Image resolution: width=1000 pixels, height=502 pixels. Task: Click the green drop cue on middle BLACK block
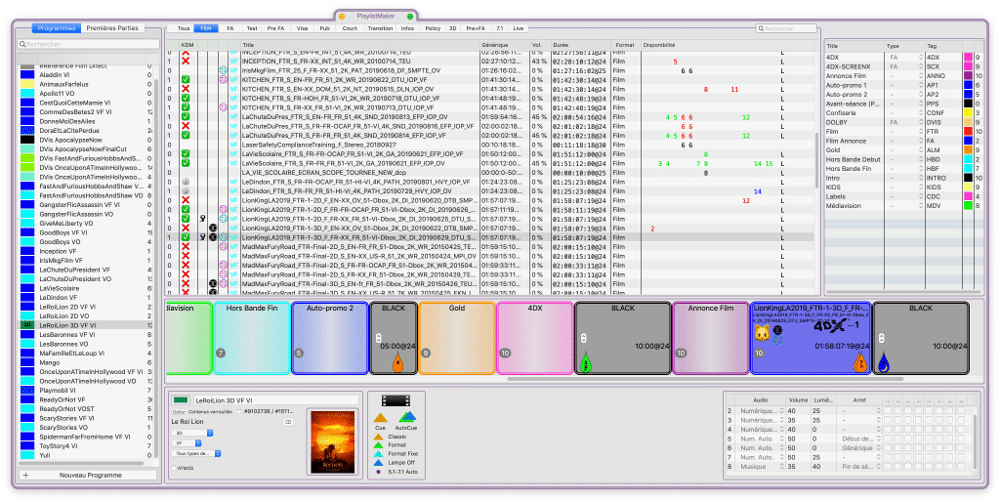pos(585,362)
